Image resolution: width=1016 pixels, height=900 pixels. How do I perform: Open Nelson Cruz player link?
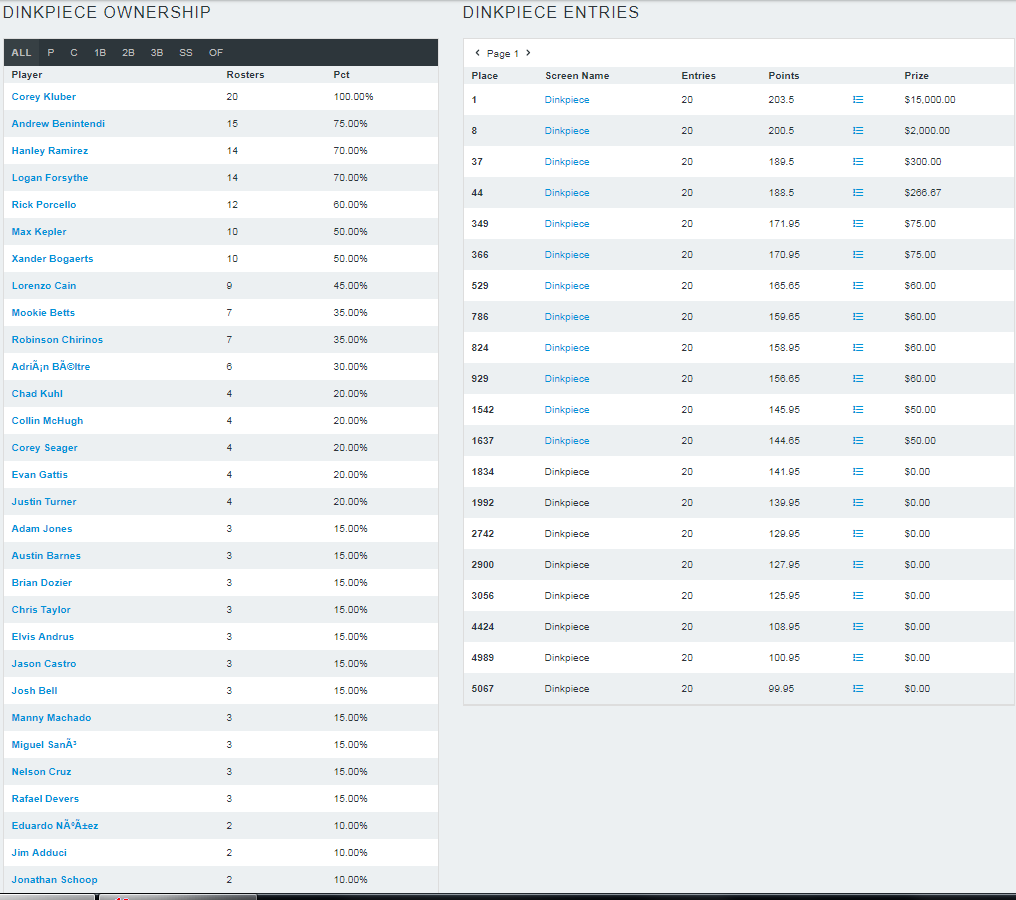pyautogui.click(x=41, y=772)
